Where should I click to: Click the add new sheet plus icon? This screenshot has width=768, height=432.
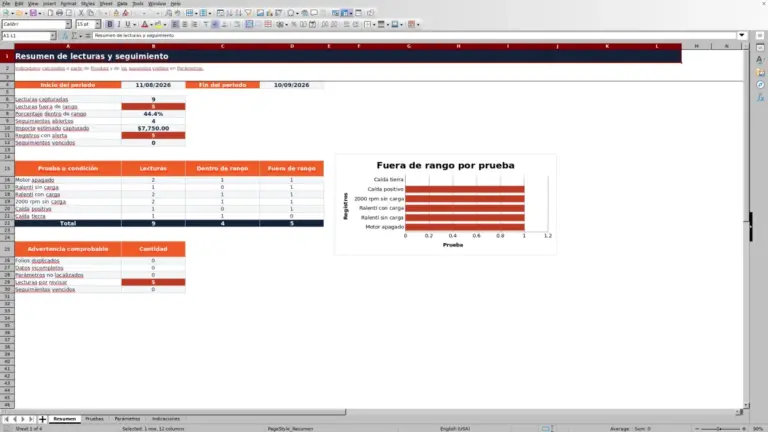click(42, 419)
